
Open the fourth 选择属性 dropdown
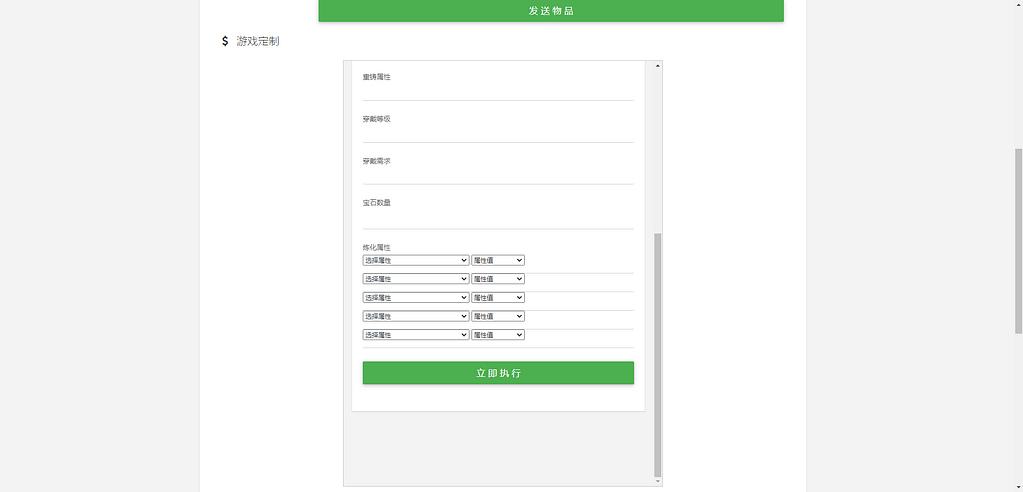tap(415, 316)
